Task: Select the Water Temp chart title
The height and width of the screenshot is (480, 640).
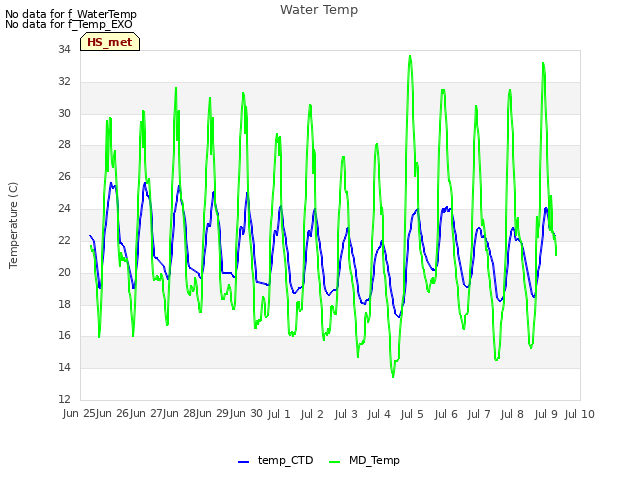Action: (319, 10)
